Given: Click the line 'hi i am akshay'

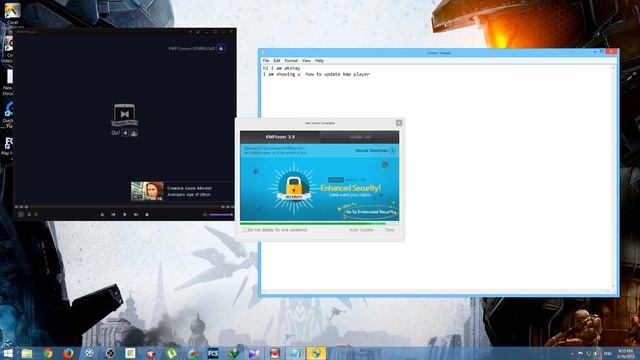Looking at the screenshot, I should pos(282,68).
